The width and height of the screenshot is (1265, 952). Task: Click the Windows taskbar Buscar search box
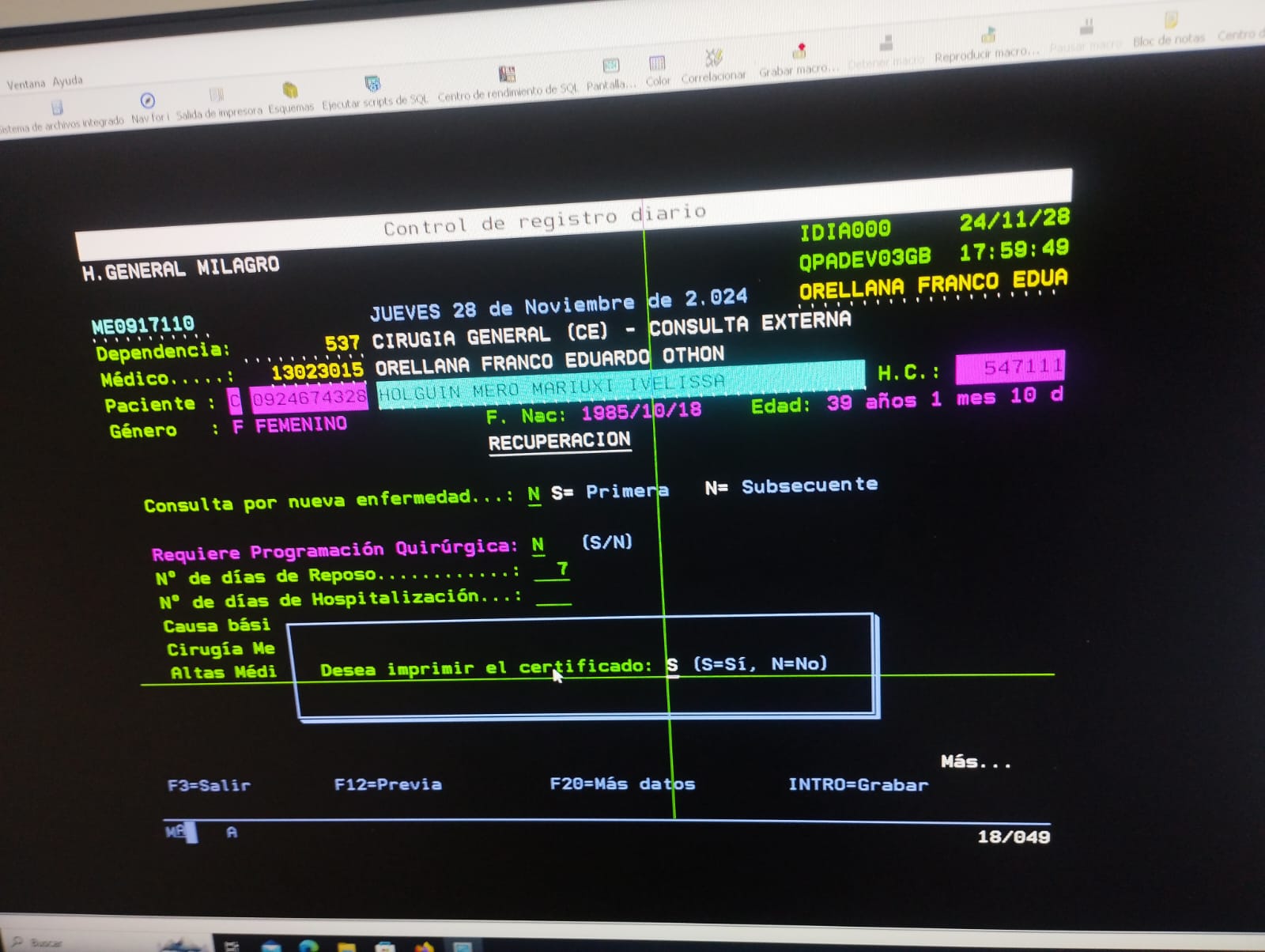click(47, 943)
